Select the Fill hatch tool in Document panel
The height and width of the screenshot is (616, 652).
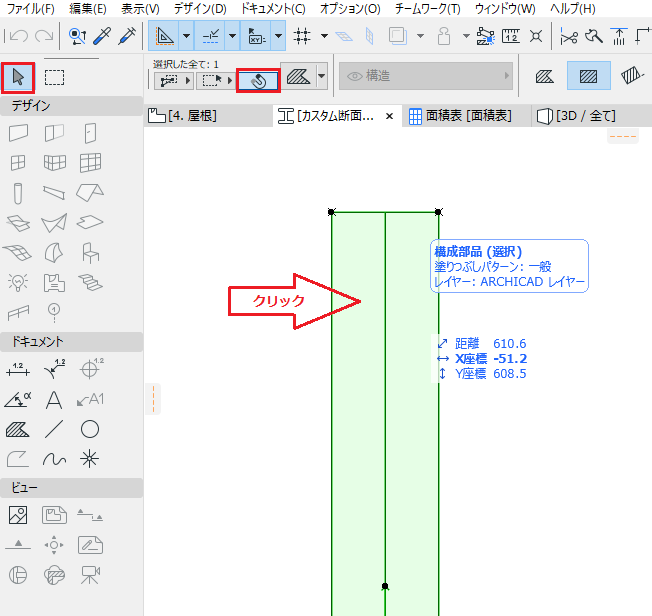[17, 429]
